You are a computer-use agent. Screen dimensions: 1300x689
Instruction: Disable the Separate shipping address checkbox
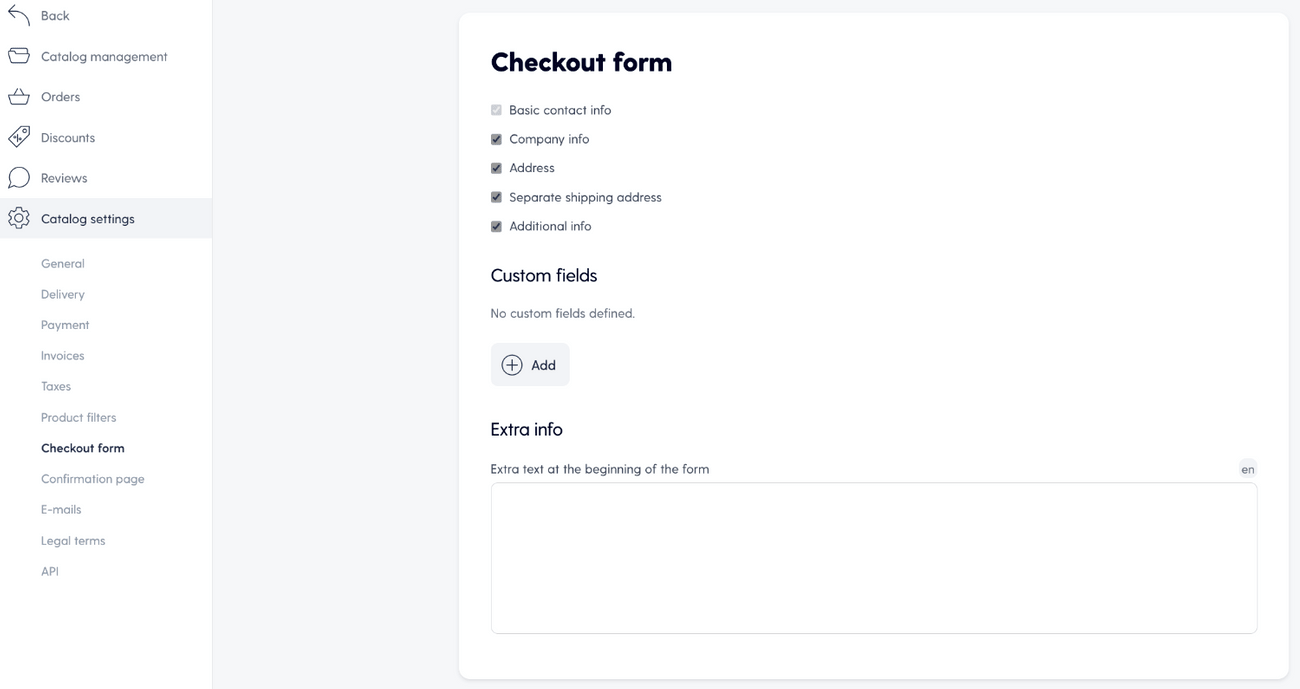[496, 197]
